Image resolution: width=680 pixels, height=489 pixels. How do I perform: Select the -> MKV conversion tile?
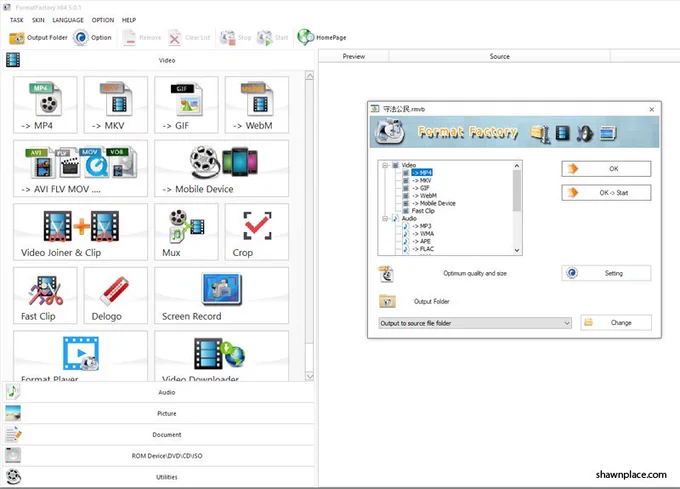click(116, 105)
